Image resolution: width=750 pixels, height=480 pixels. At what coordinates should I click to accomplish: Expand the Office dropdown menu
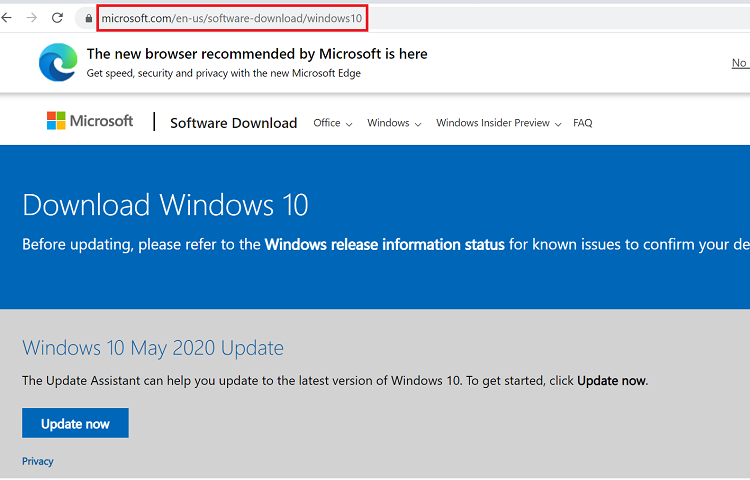333,123
